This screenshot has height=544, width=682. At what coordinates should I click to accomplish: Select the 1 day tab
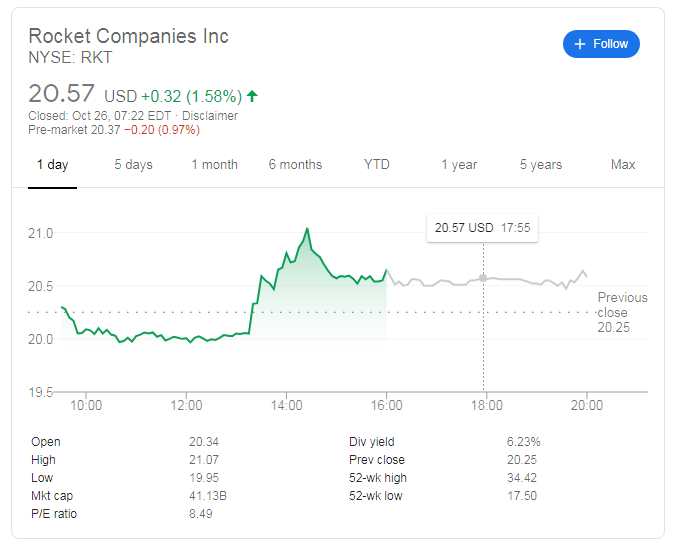pos(52,165)
